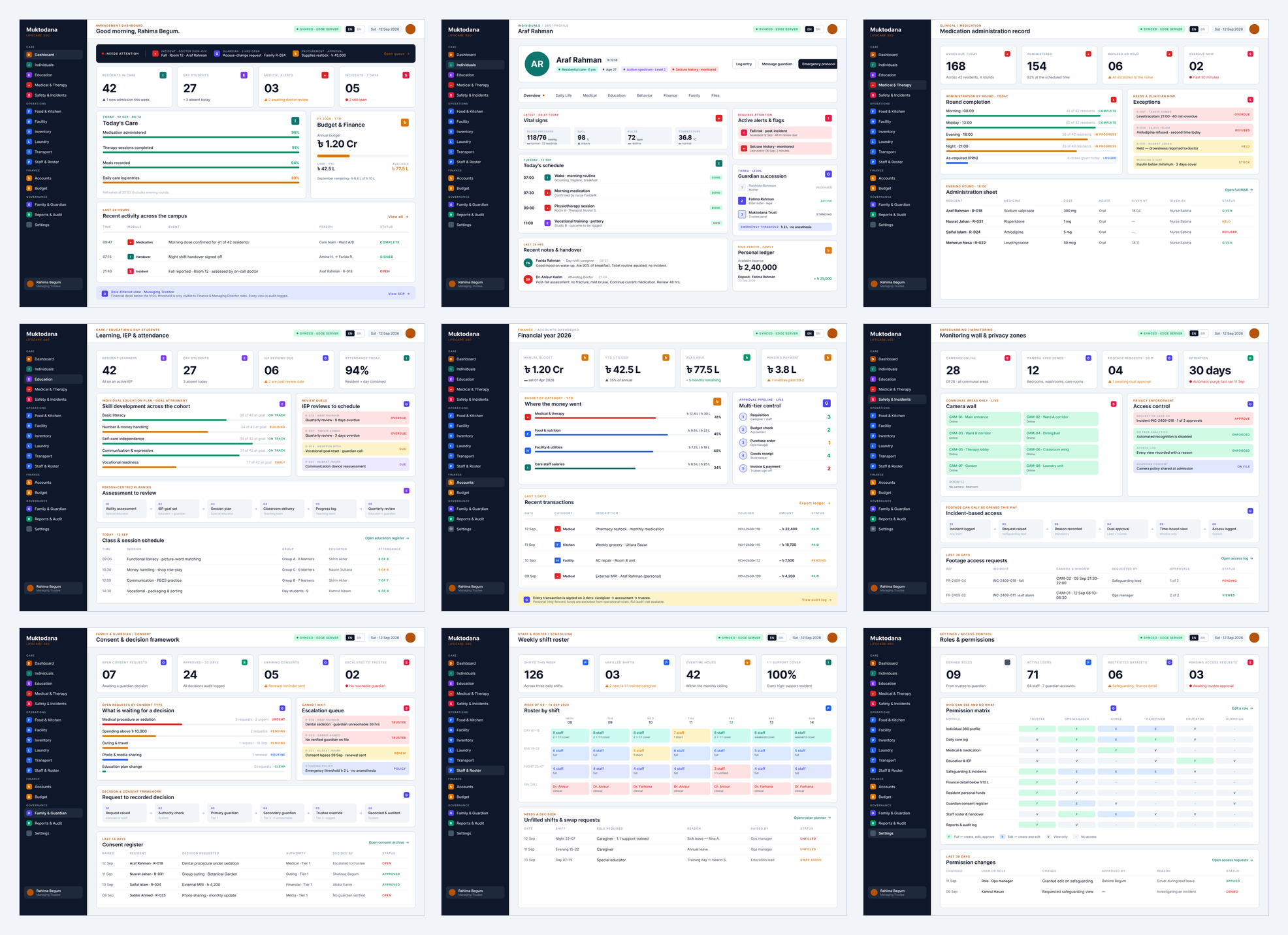The width and height of the screenshot is (1288, 935).
Task: Click the Incidents 7 Days card S icon
Action: tap(406, 75)
